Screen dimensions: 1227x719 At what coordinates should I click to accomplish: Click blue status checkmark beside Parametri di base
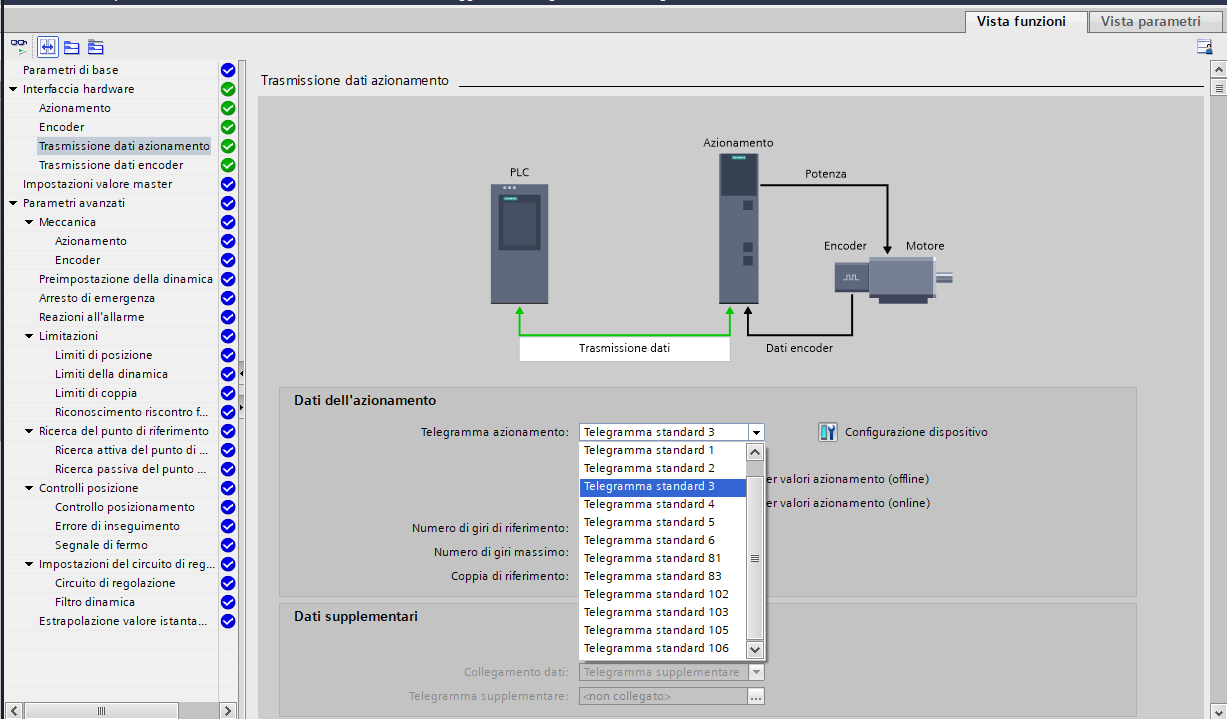tap(228, 70)
